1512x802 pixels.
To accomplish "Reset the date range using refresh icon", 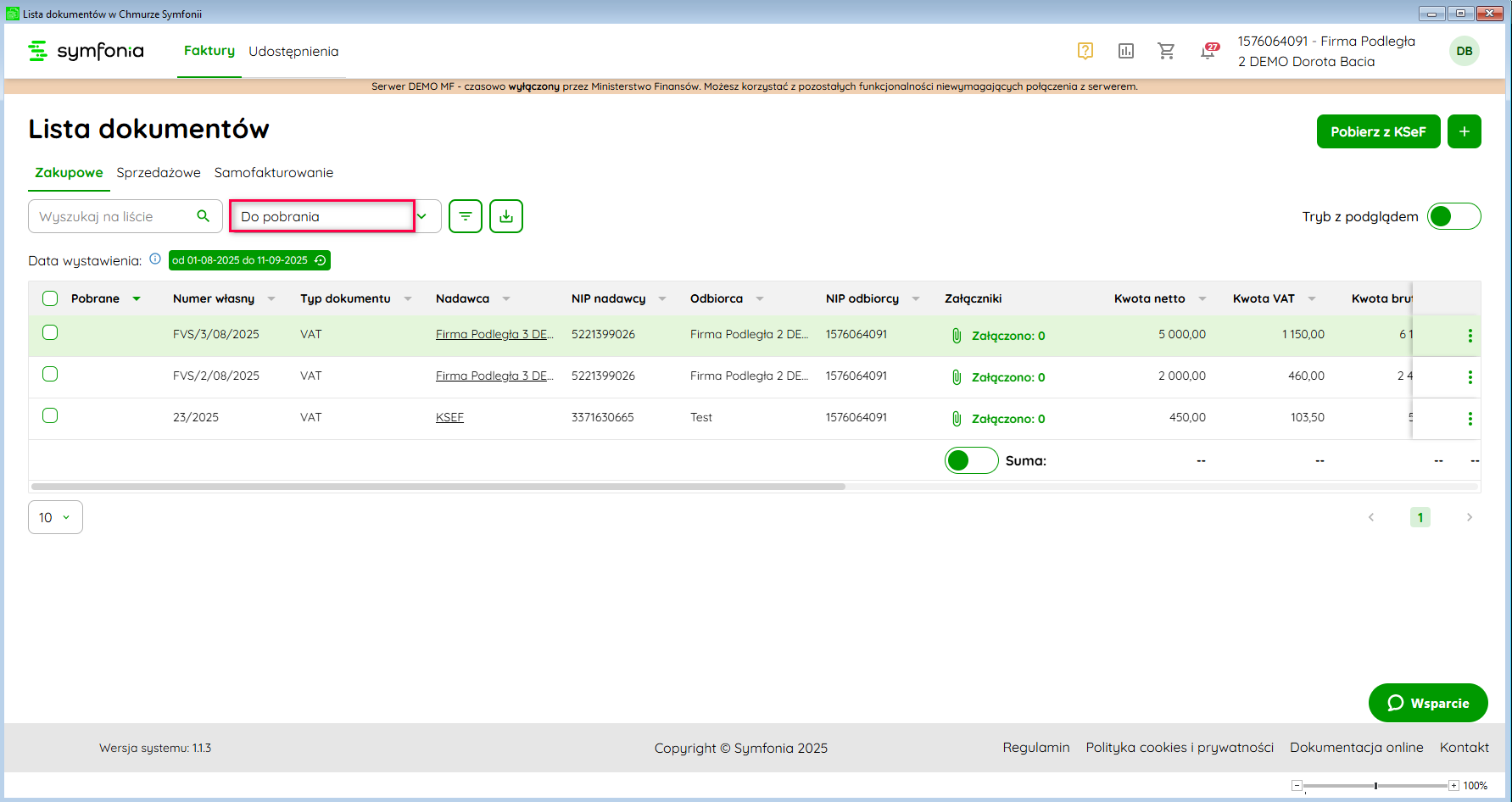I will coord(321,260).
